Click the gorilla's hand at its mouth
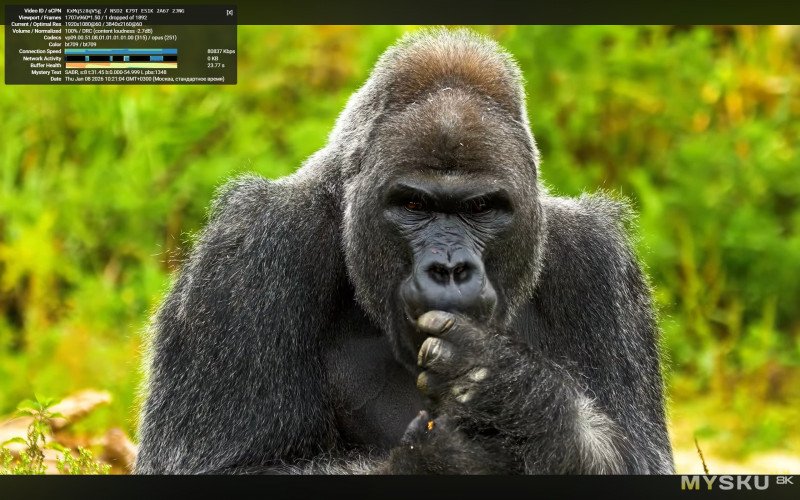 445,350
